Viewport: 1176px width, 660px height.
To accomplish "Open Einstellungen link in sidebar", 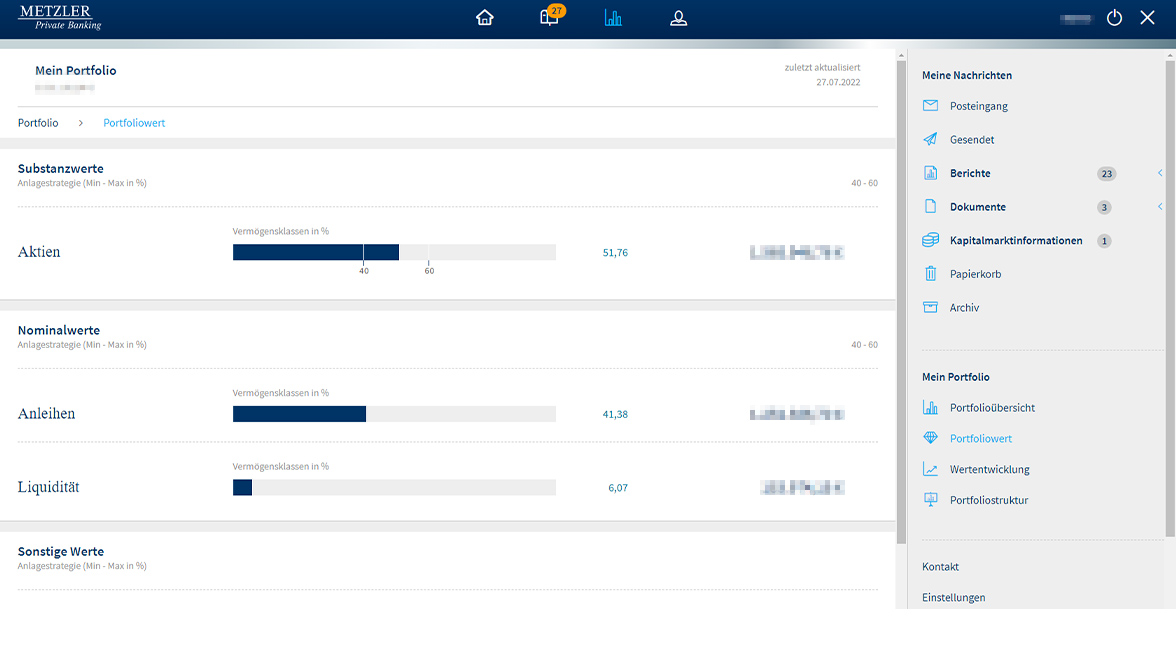I will coord(953,598).
